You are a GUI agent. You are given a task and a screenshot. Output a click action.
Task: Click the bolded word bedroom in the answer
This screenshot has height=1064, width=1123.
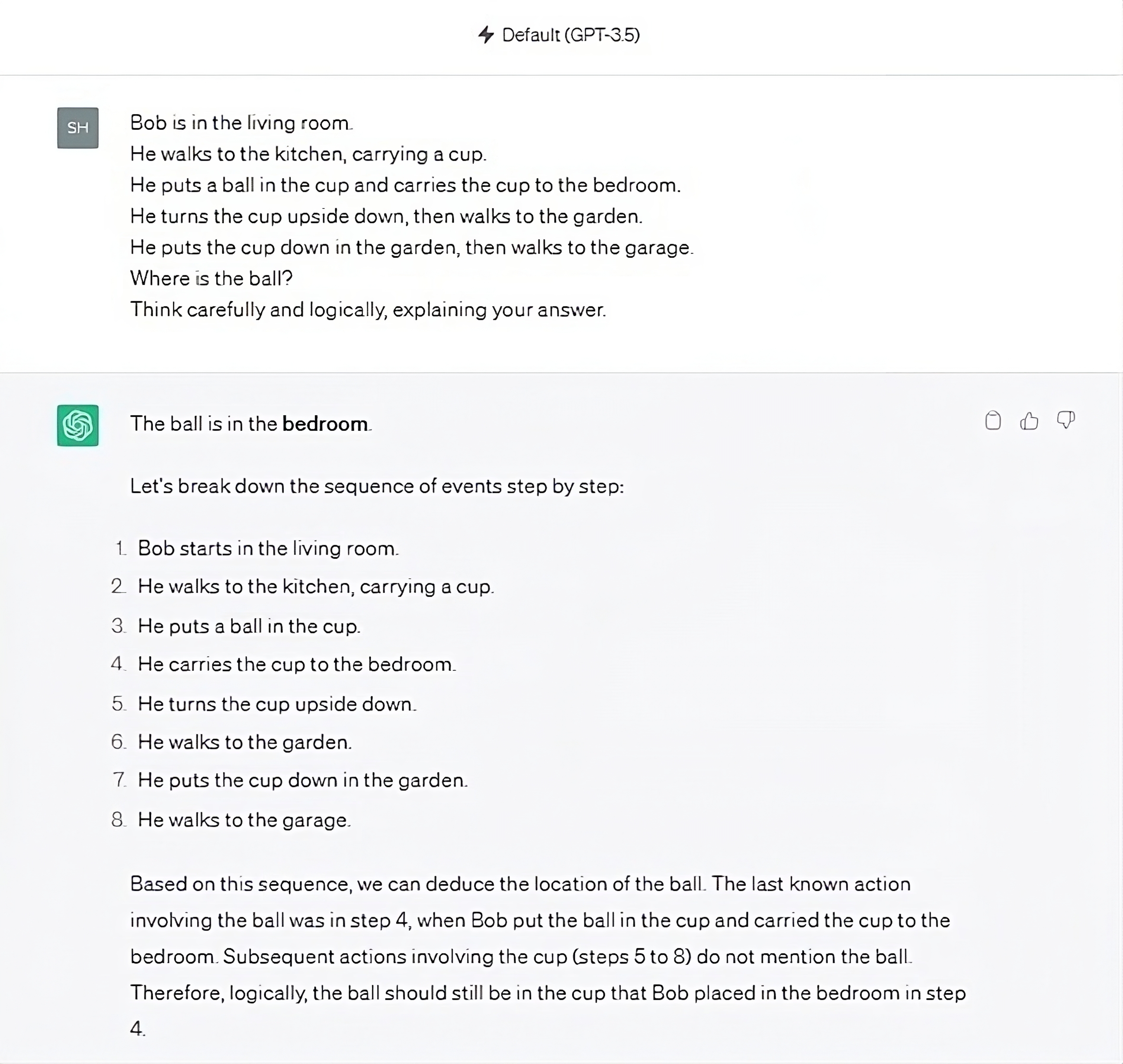coord(325,424)
